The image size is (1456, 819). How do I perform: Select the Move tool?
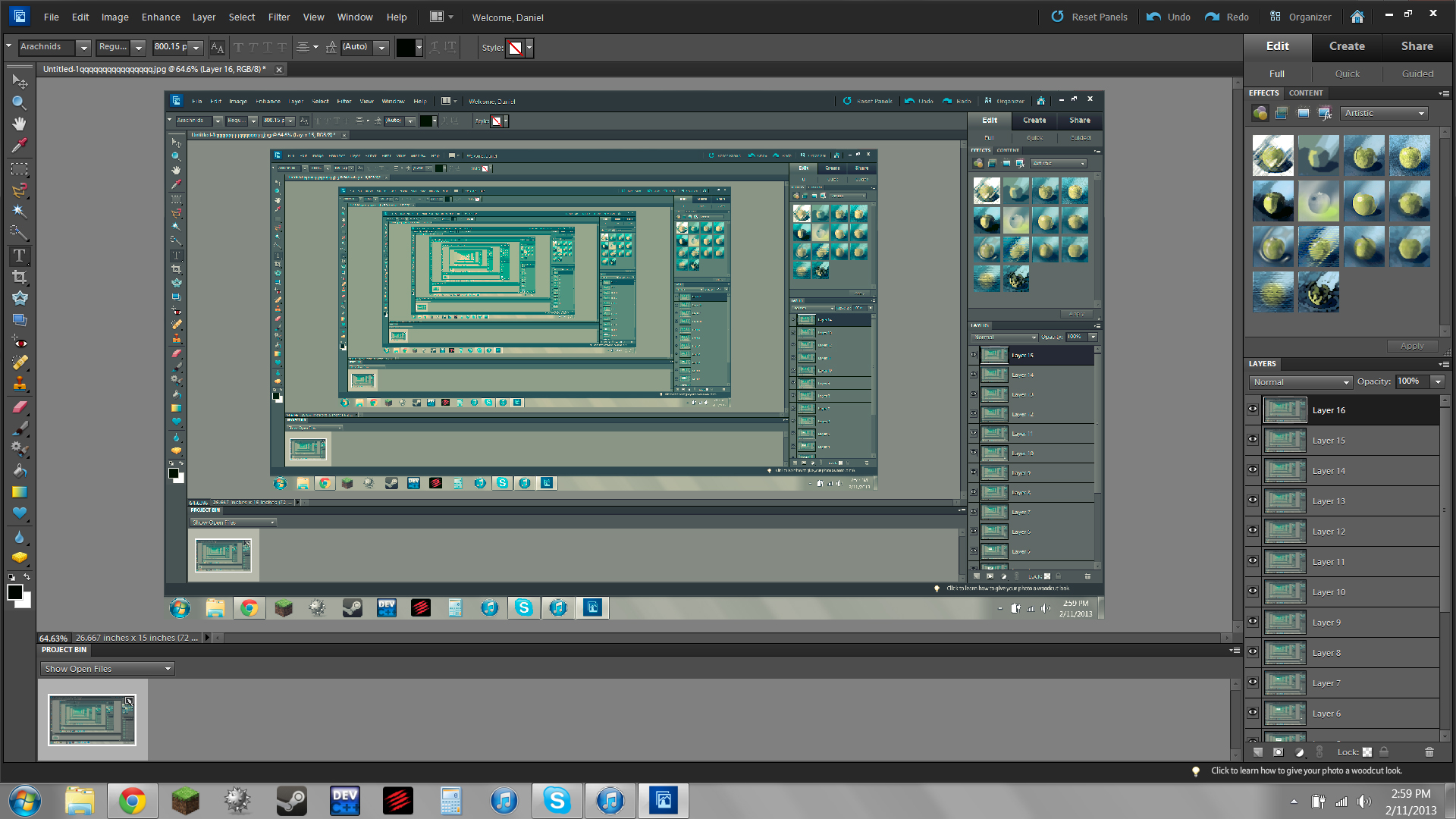[20, 81]
